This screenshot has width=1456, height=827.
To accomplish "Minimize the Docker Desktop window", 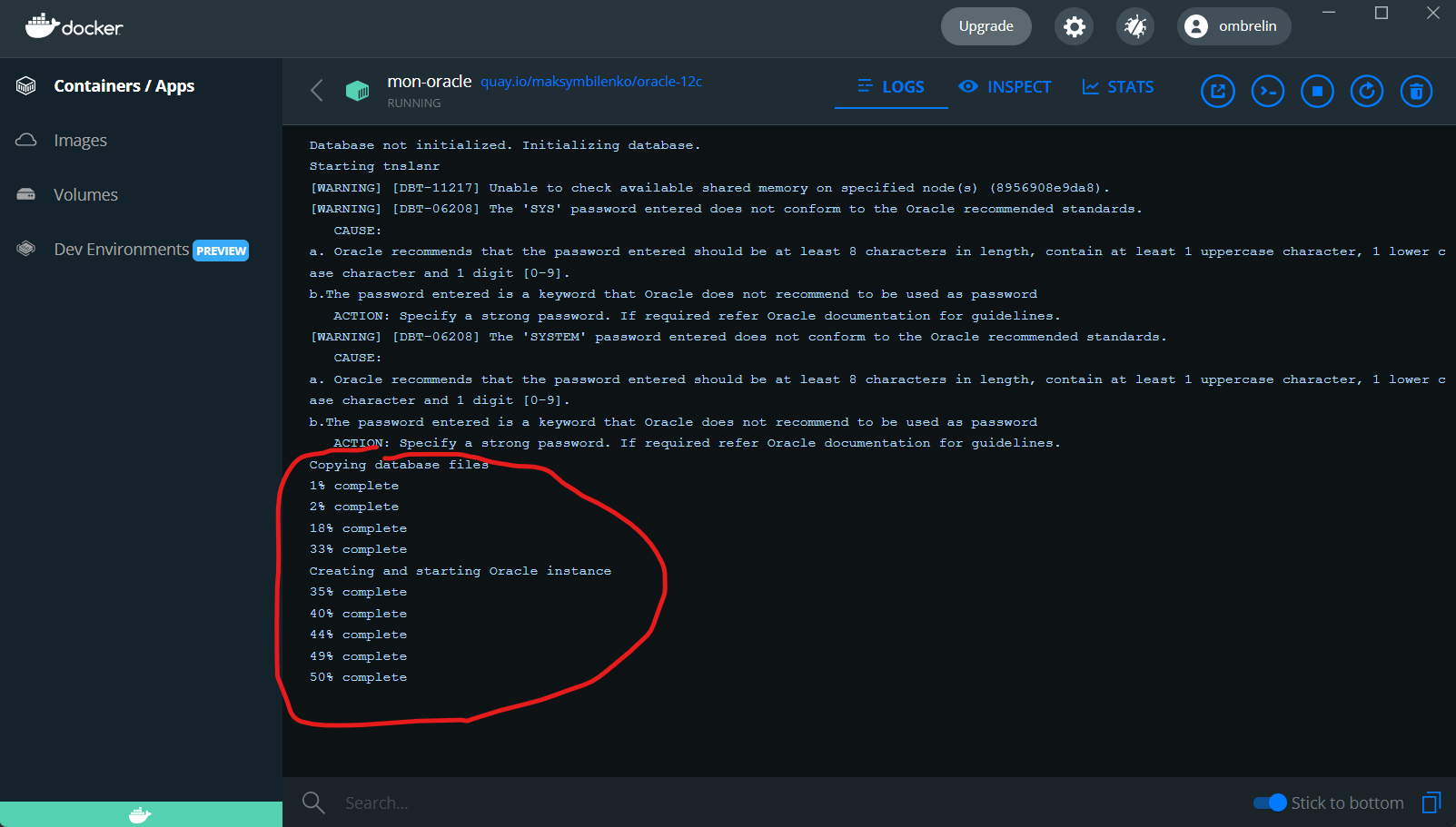I will coord(1329,13).
